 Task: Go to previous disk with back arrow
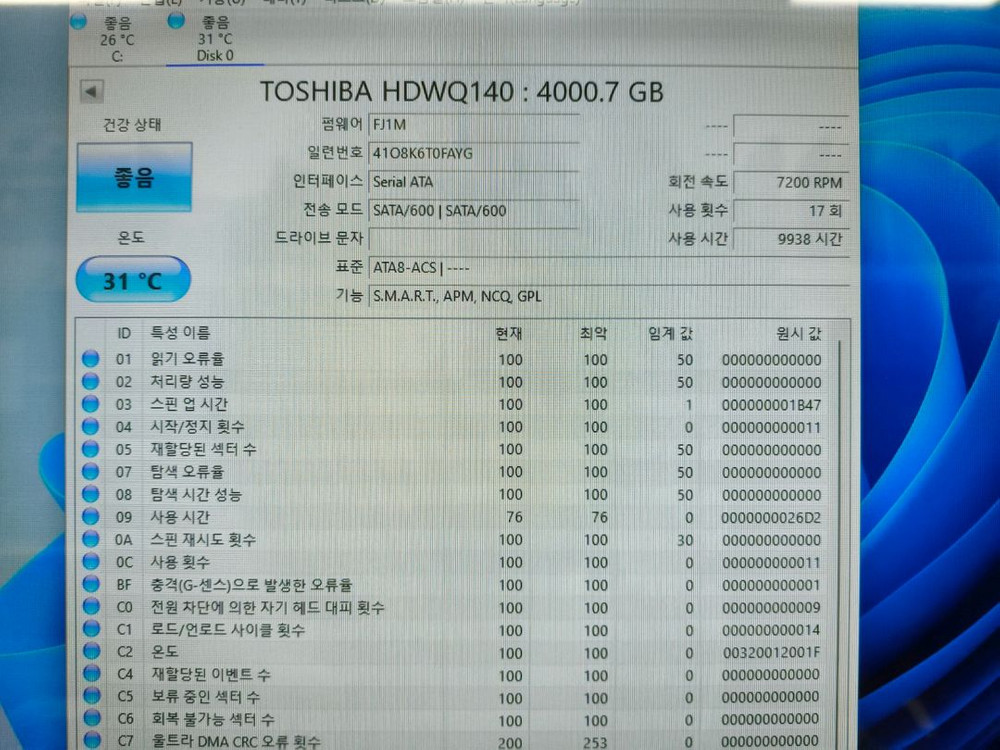[91, 91]
